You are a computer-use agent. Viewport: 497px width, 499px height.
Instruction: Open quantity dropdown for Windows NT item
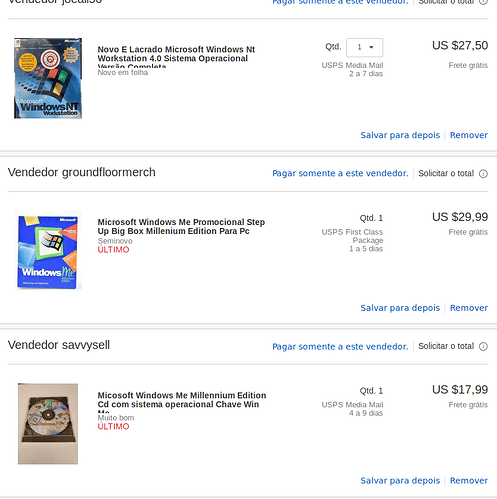point(364,47)
